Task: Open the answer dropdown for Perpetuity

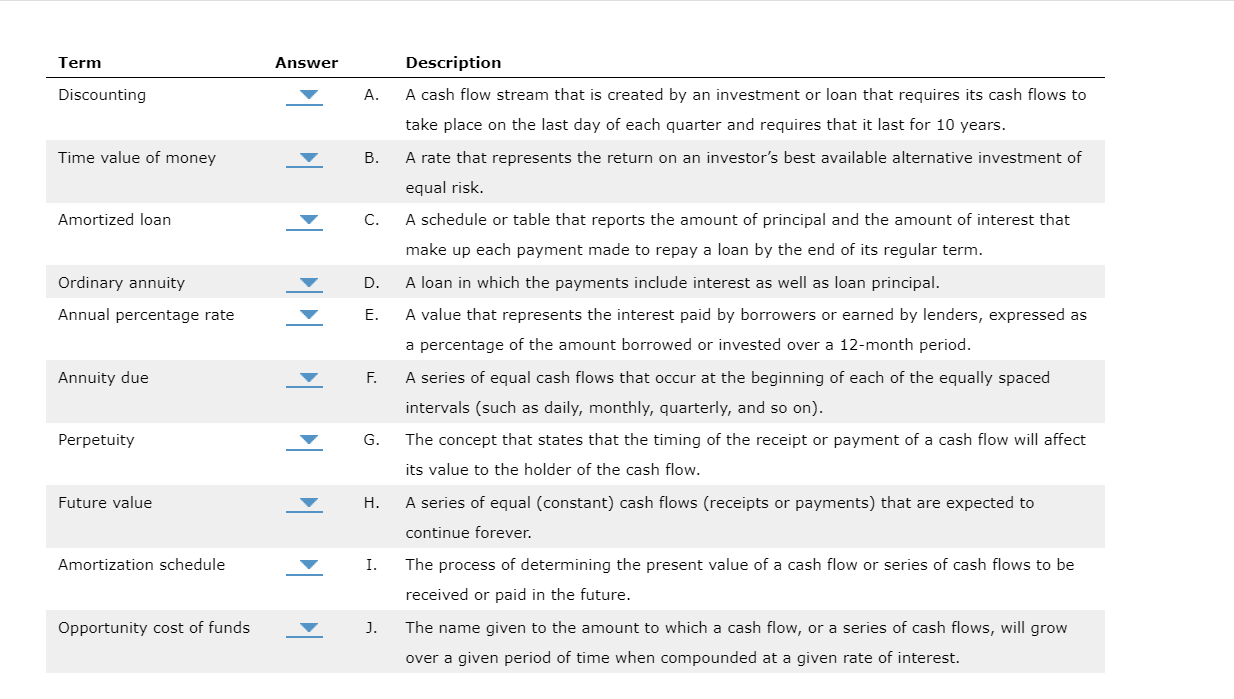Action: pyautogui.click(x=305, y=441)
